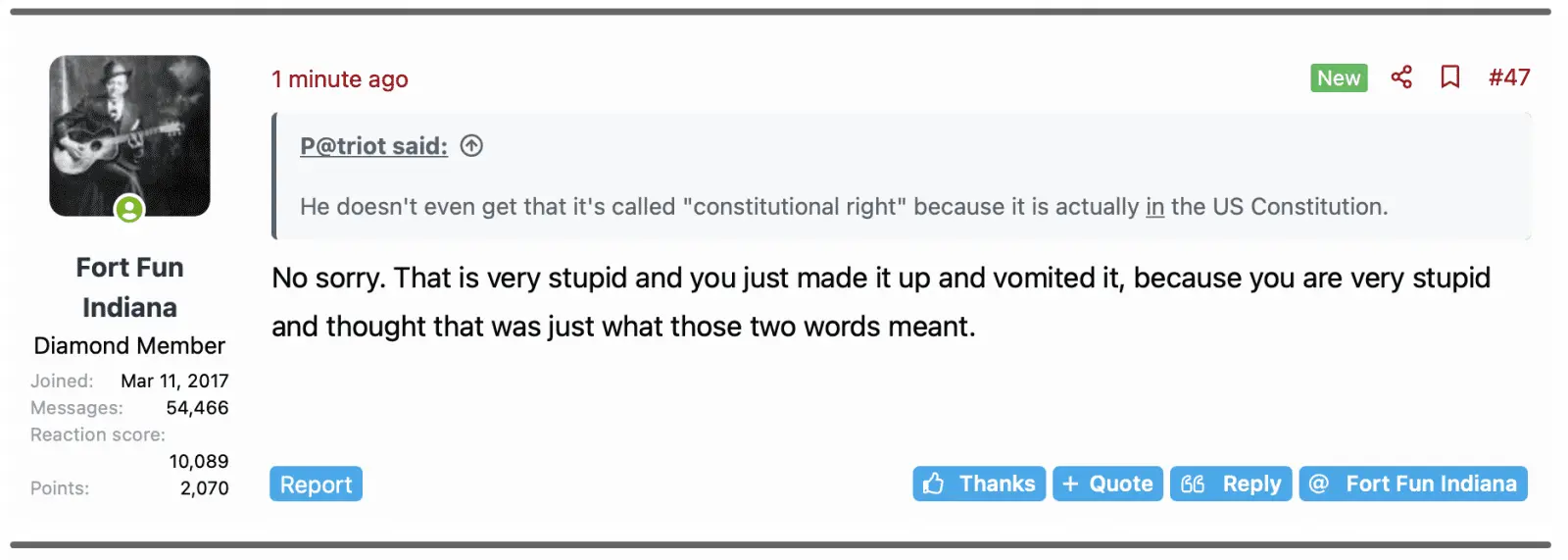Click the quoted message text block

[843, 207]
